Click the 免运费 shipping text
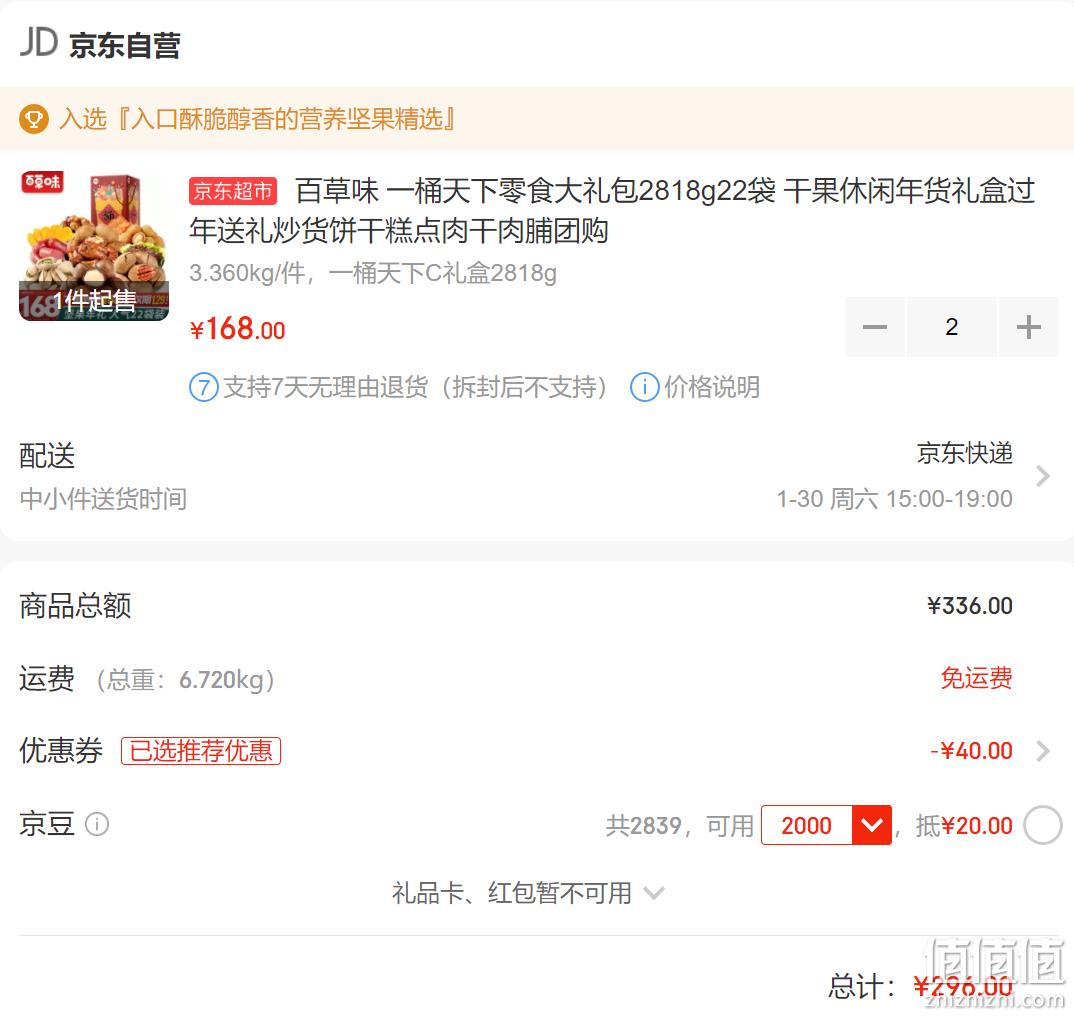The height and width of the screenshot is (1017, 1074). point(977,678)
